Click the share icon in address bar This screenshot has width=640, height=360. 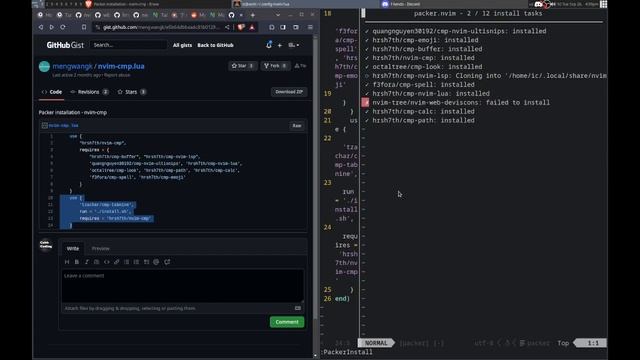(x=227, y=27)
